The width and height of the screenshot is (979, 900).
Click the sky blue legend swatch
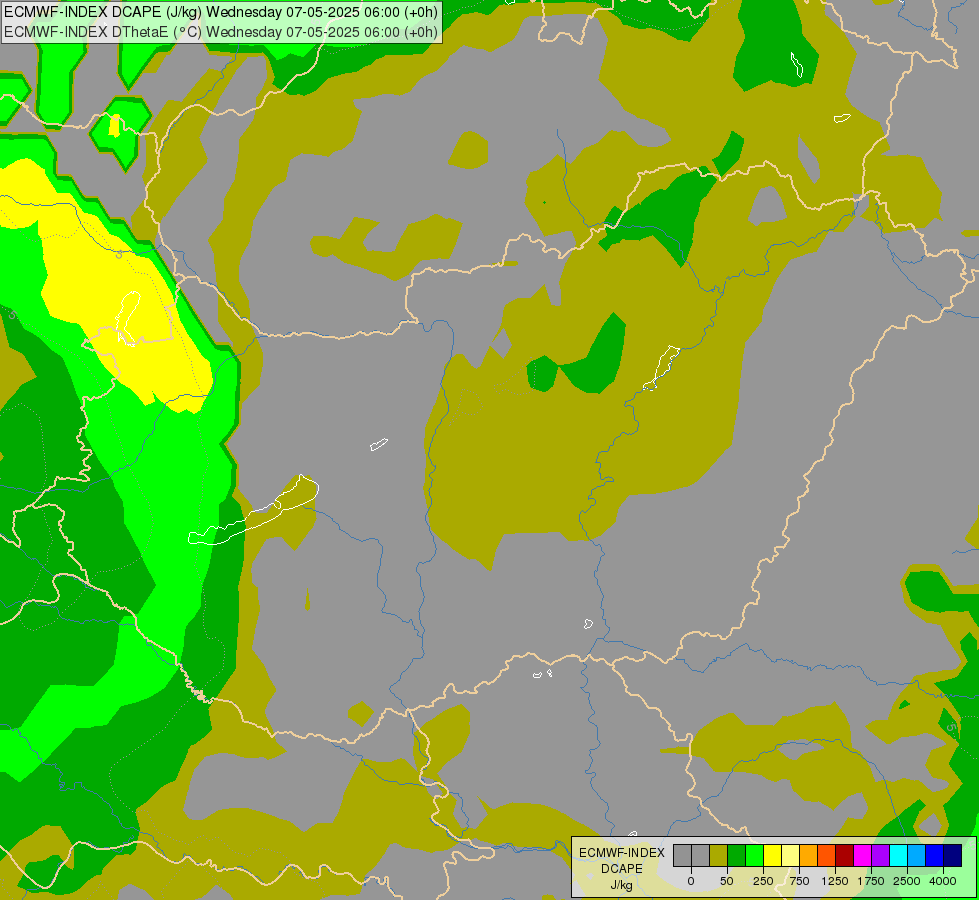point(917,855)
